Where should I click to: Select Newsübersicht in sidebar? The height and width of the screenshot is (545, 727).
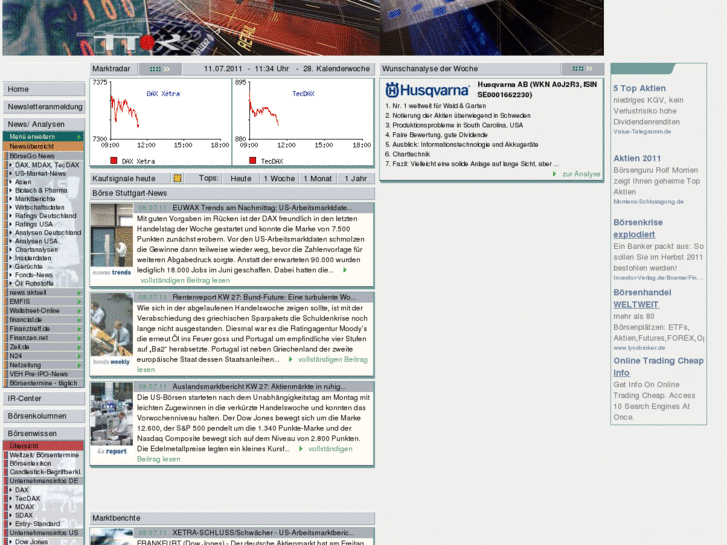click(x=44, y=146)
